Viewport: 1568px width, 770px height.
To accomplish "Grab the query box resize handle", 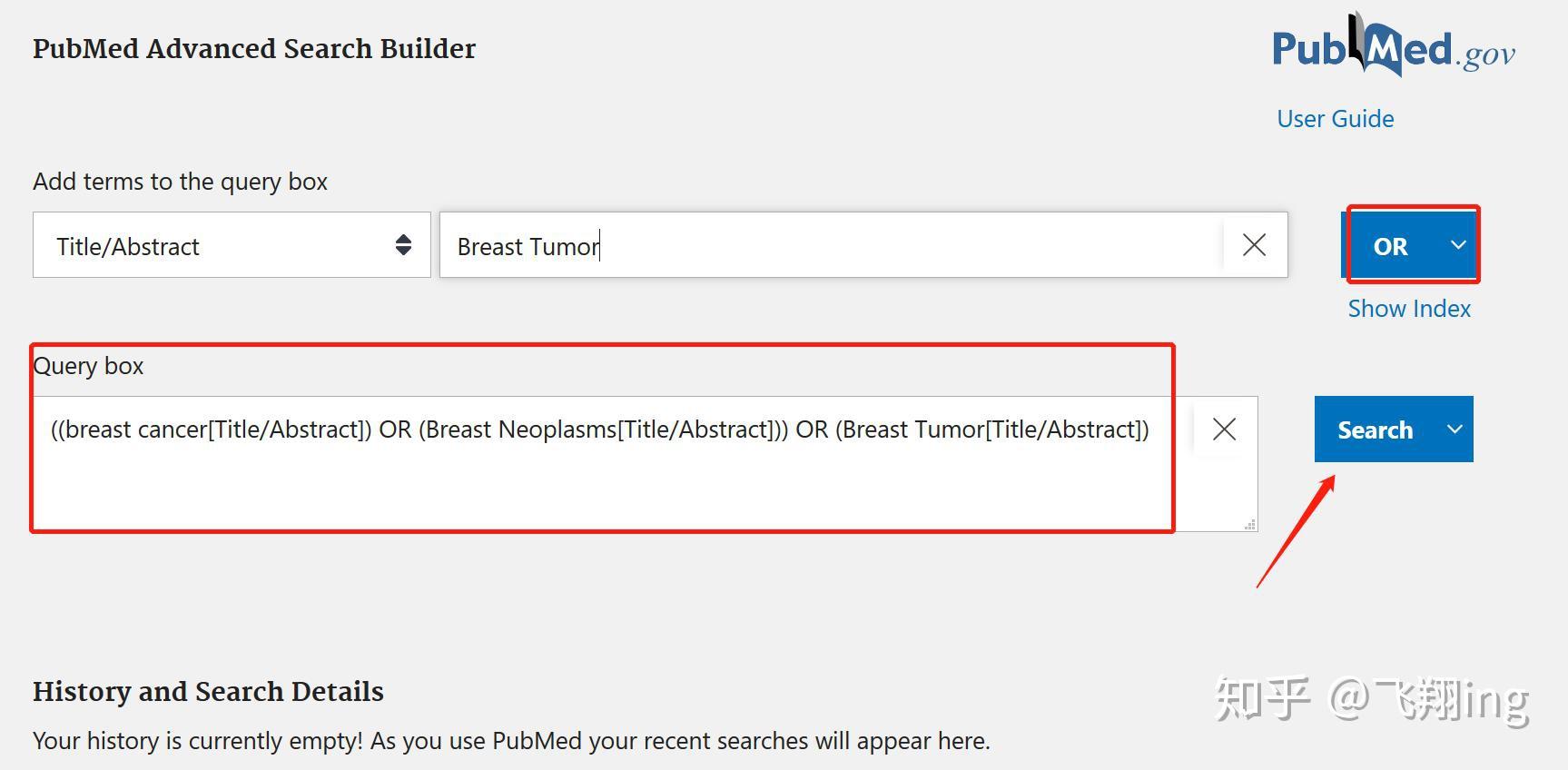I will point(1250,524).
